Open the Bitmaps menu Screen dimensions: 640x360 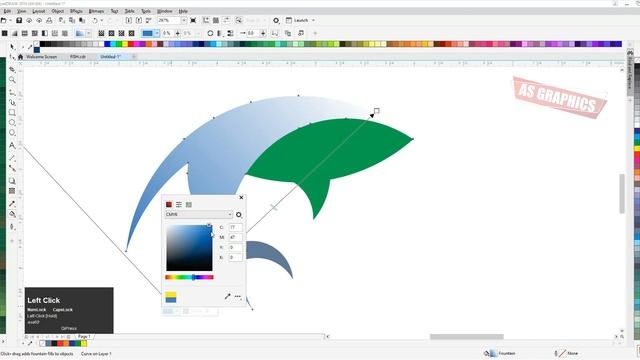[96, 11]
